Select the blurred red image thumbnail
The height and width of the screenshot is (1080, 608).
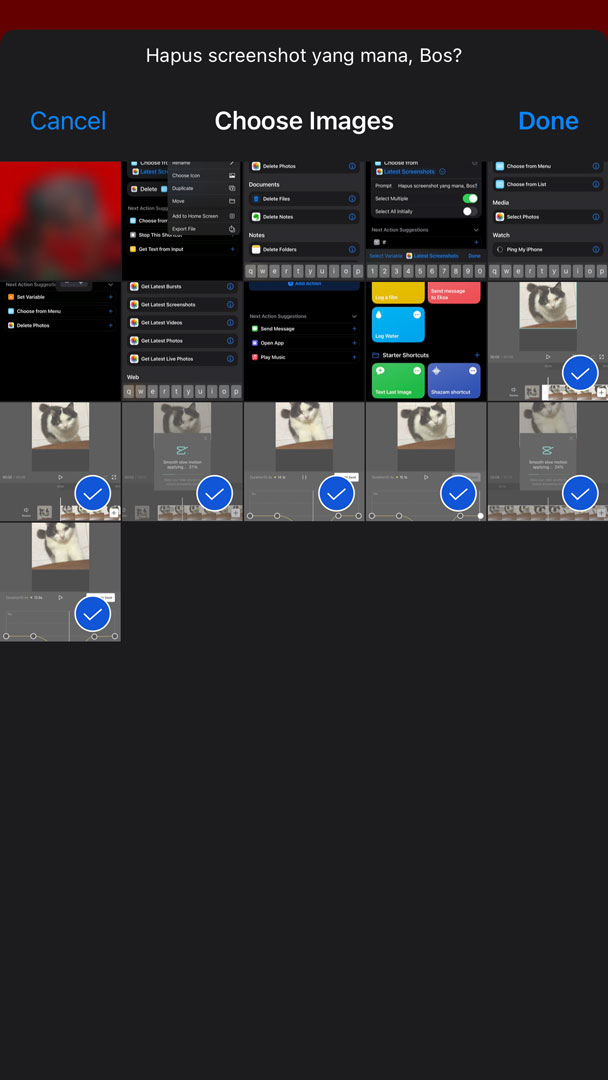(60, 220)
